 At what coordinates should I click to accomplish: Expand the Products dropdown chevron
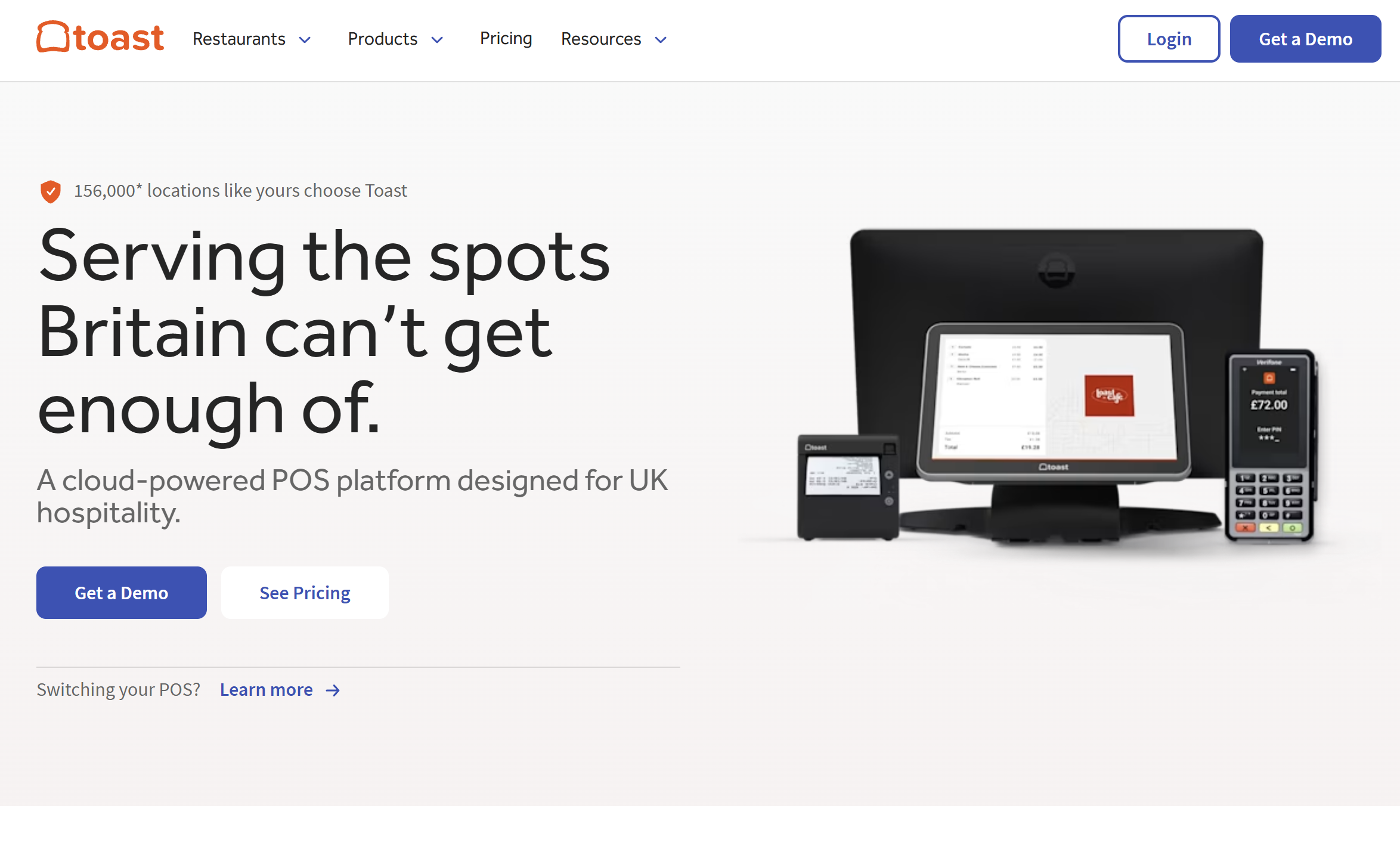(438, 40)
